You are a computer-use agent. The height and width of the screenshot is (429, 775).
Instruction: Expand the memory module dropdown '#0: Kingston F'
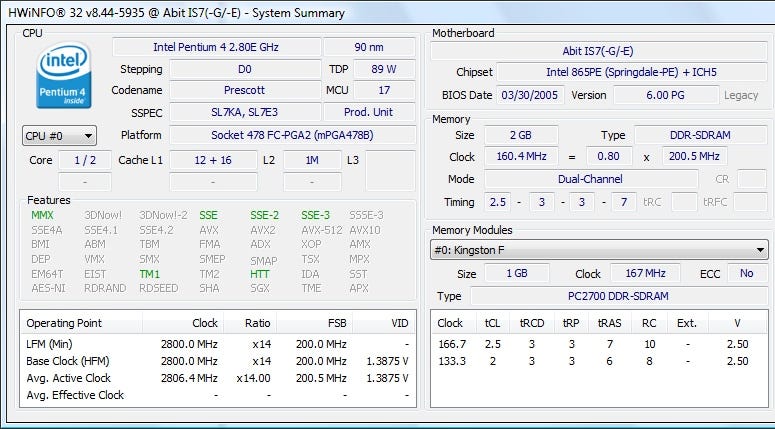coord(599,250)
